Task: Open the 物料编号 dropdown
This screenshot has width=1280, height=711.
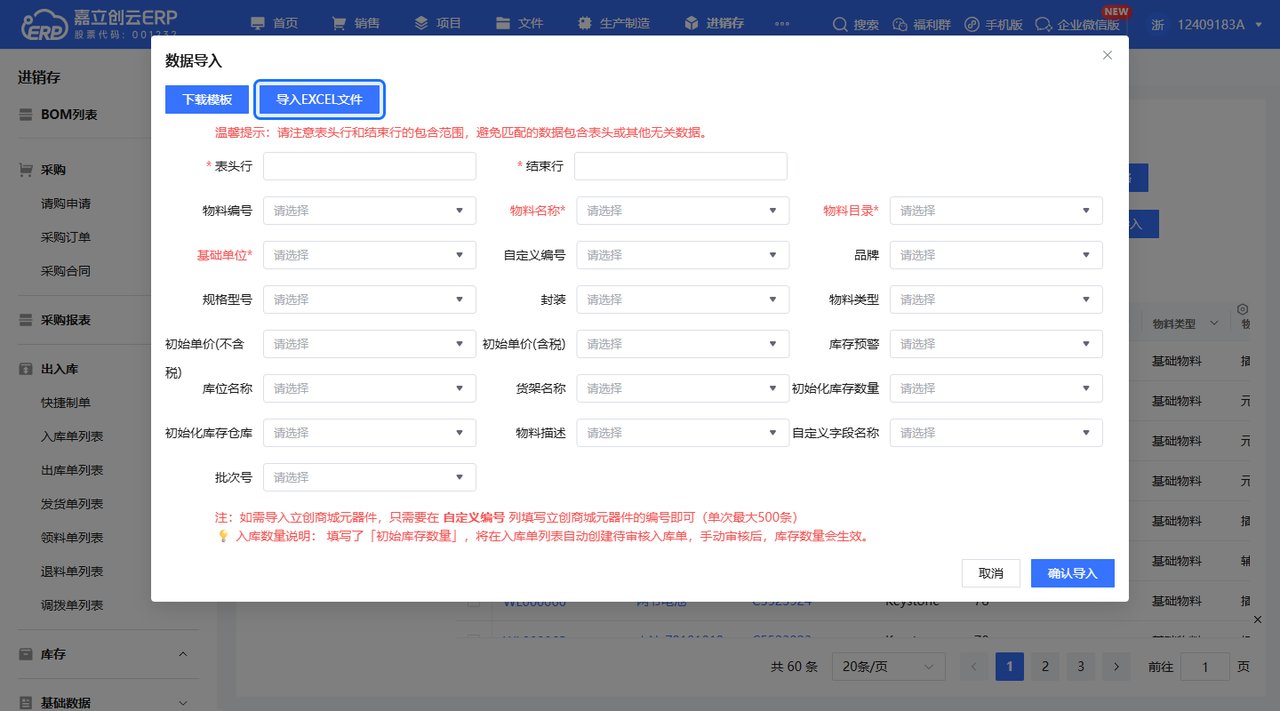Action: pyautogui.click(x=369, y=211)
